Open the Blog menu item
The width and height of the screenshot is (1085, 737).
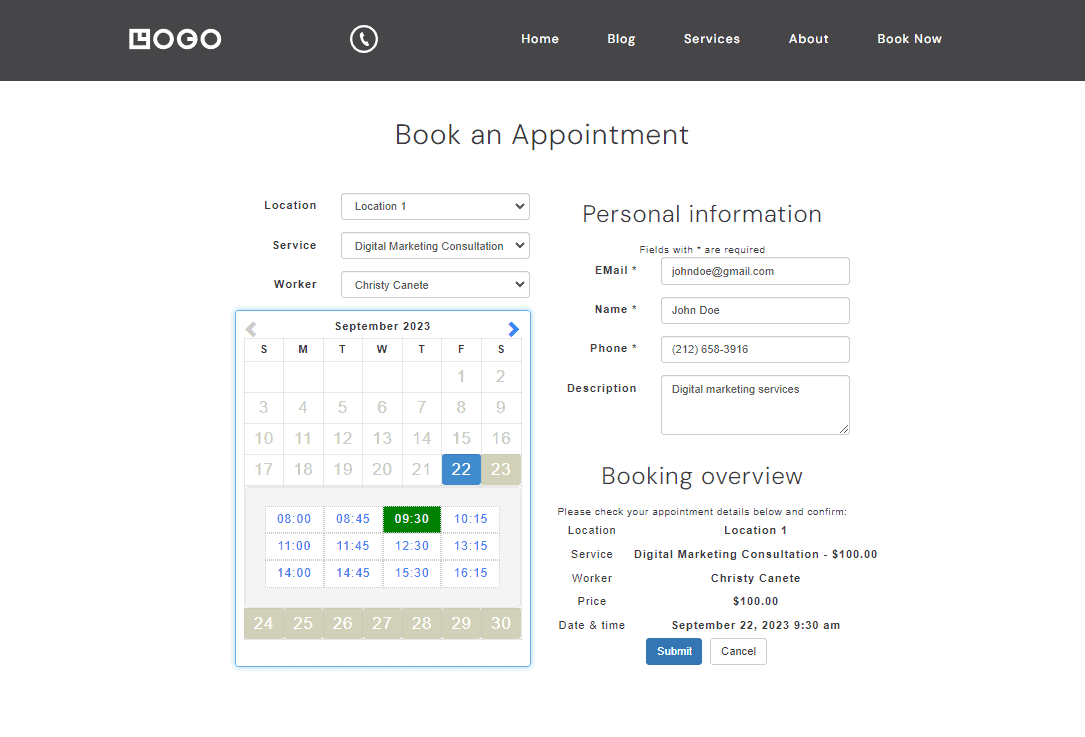click(x=621, y=39)
